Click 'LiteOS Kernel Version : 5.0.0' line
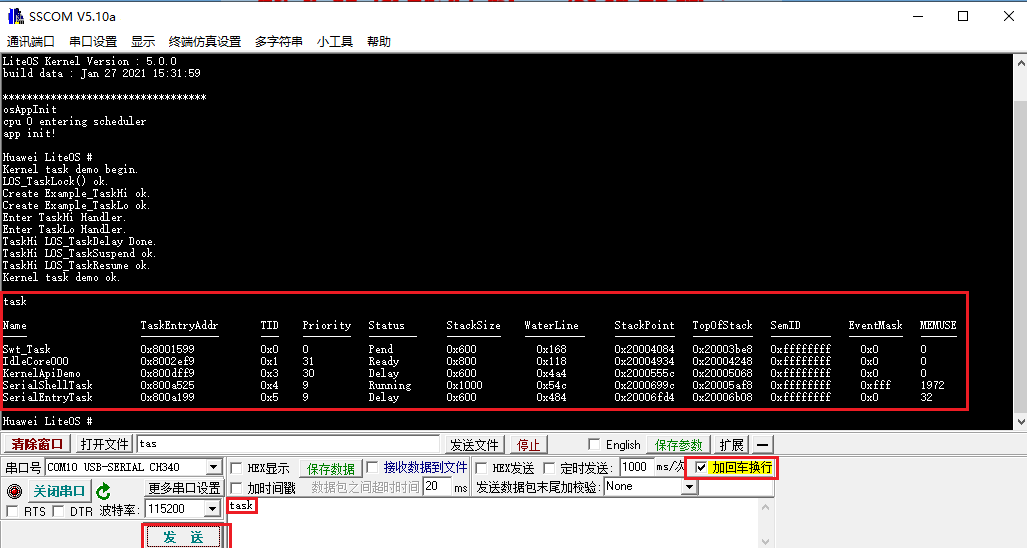Viewport: 1027px width, 548px height. 90,62
